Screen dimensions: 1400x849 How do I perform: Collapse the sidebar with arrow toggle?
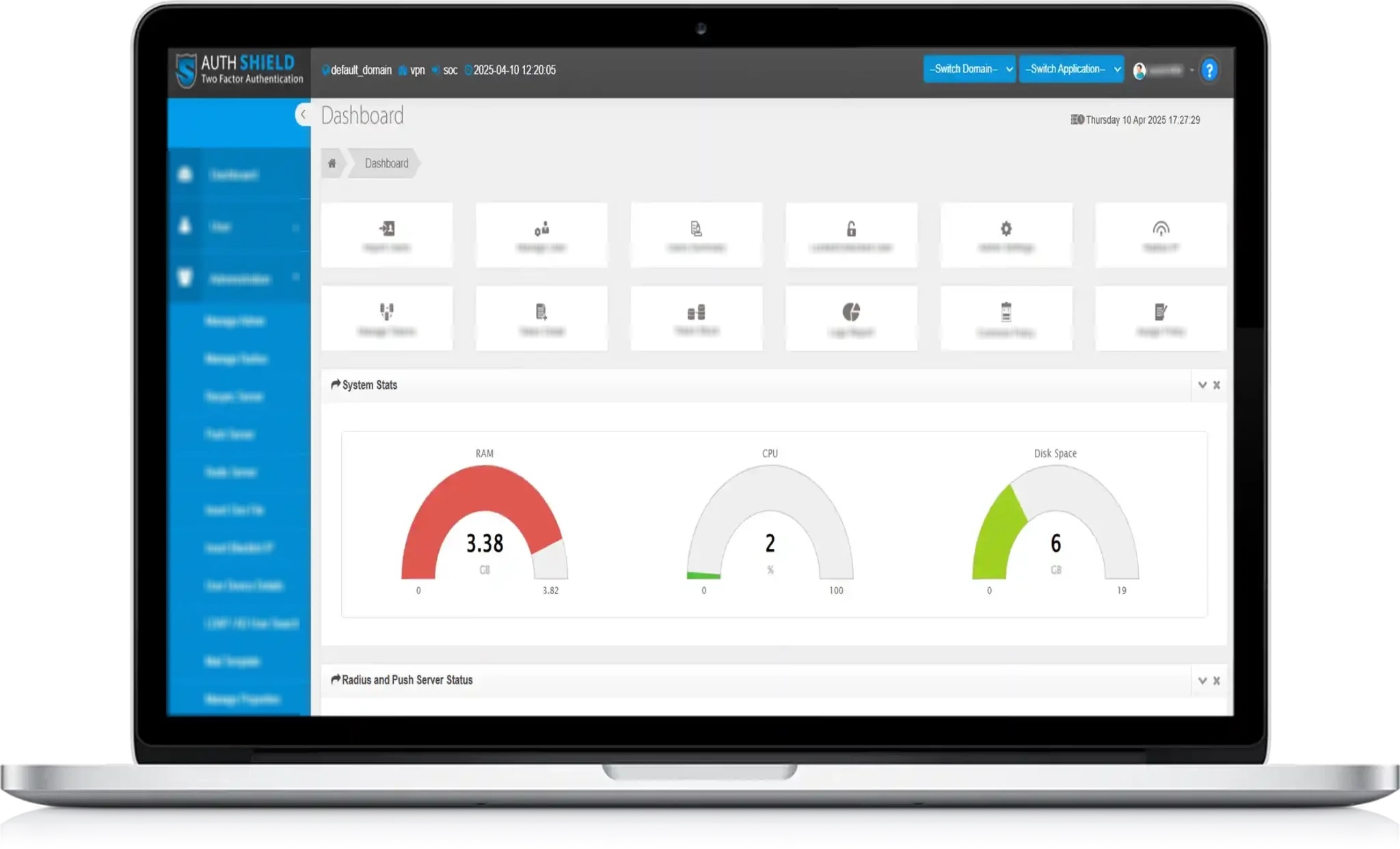coord(303,115)
